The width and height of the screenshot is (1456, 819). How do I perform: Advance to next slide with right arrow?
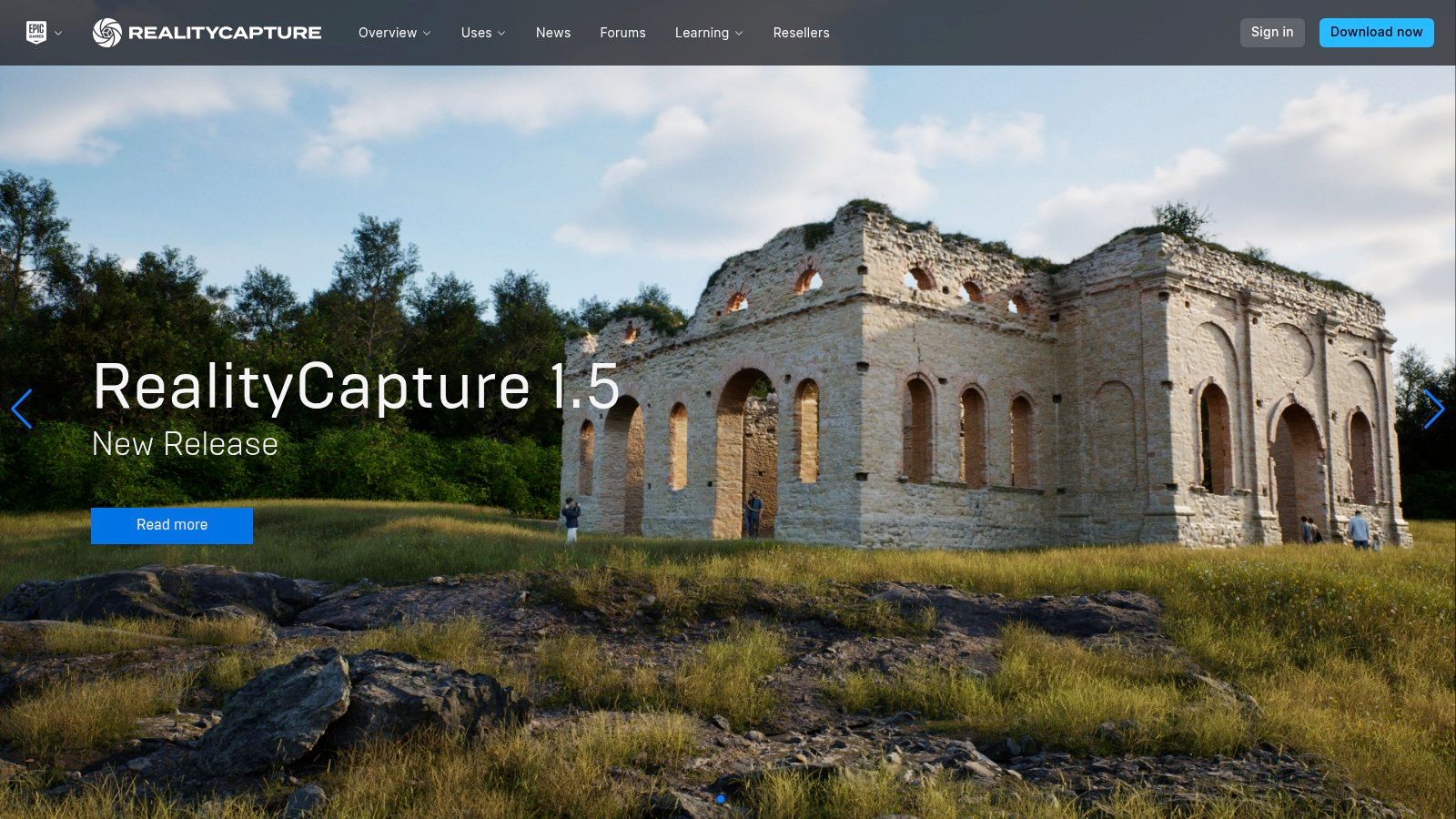1434,409
